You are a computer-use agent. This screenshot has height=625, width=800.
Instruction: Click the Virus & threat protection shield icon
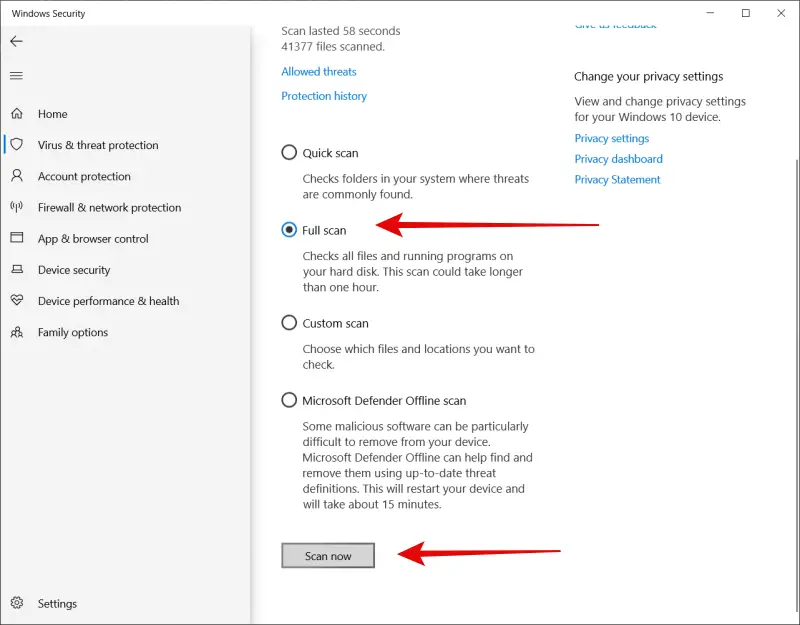point(17,144)
